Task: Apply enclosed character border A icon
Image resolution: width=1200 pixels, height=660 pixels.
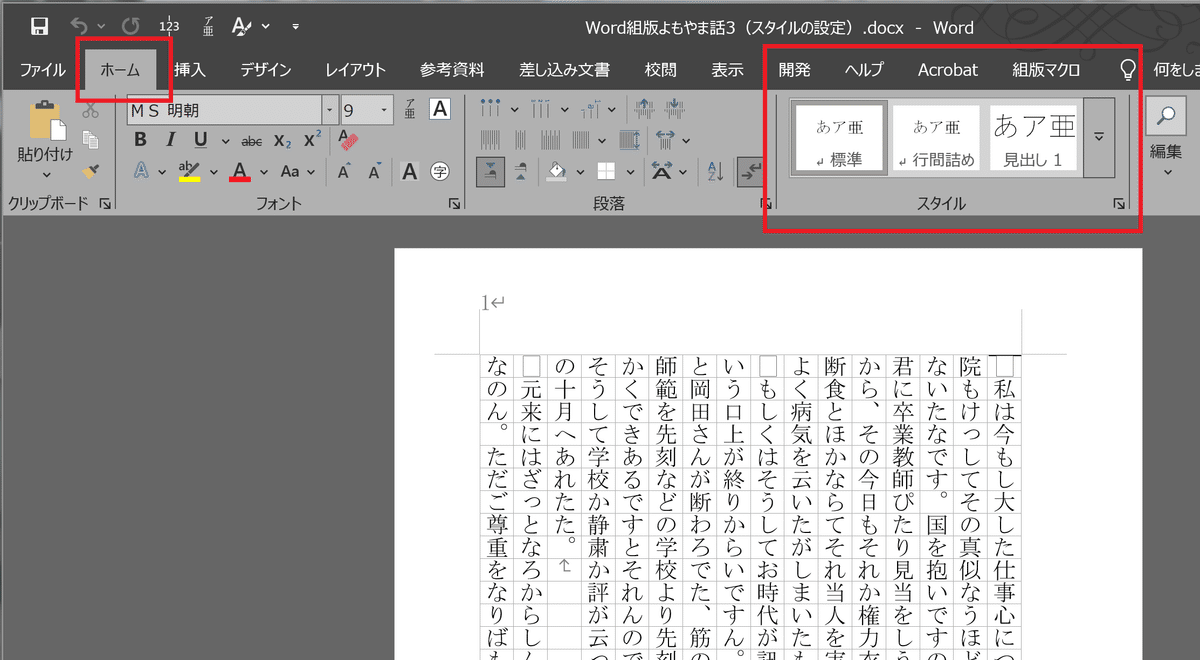Action: 441,110
